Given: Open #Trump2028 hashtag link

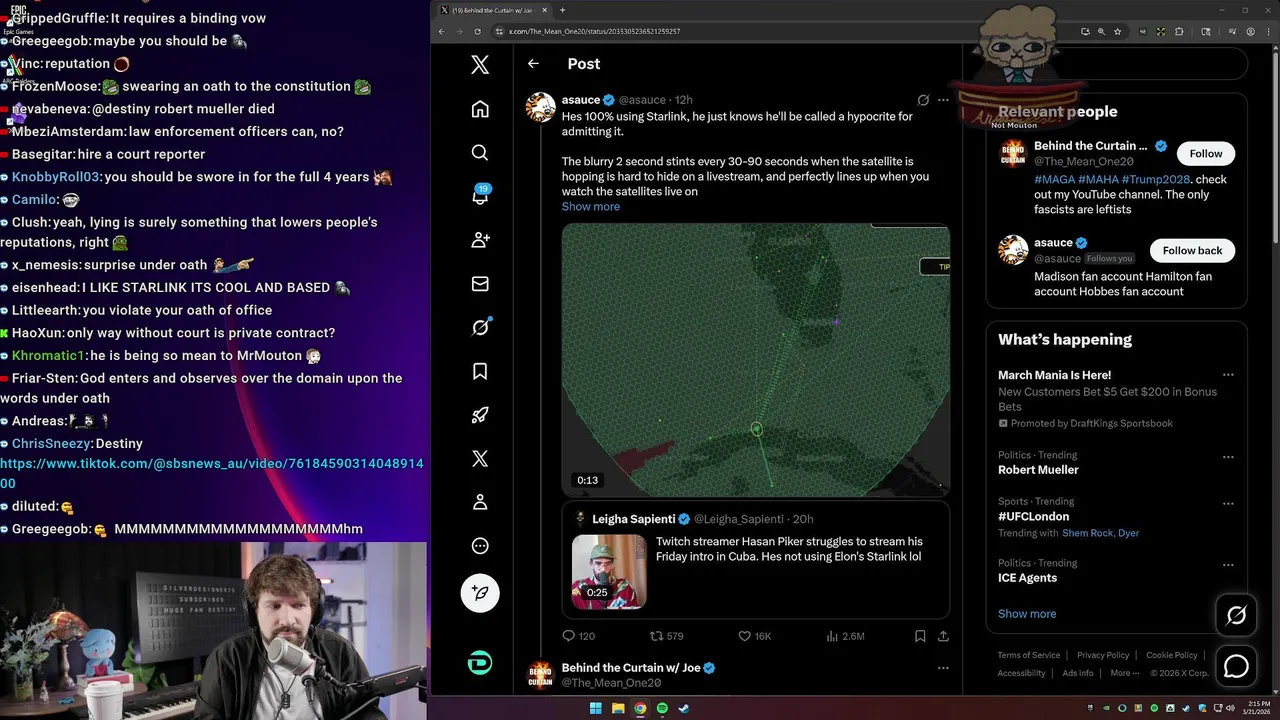Looking at the screenshot, I should (x=1156, y=180).
